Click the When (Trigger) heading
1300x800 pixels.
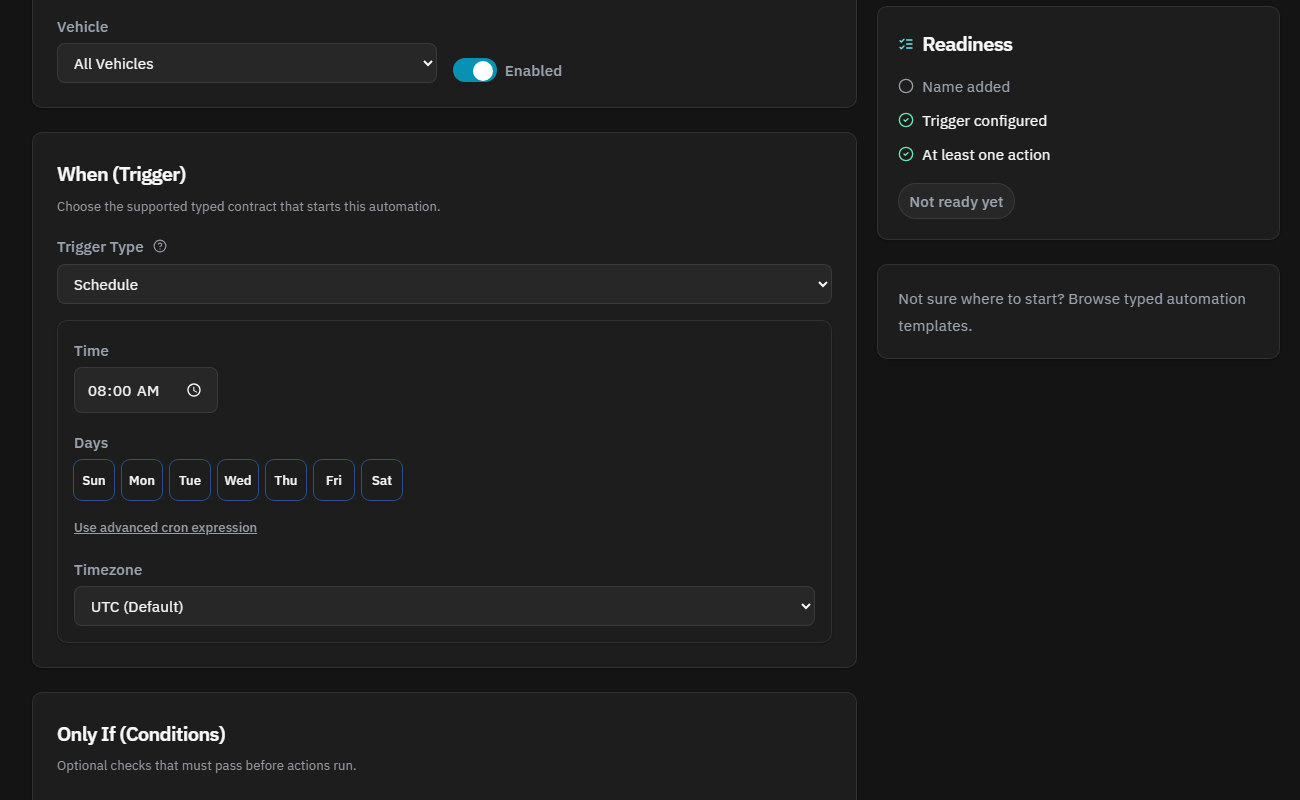121,174
